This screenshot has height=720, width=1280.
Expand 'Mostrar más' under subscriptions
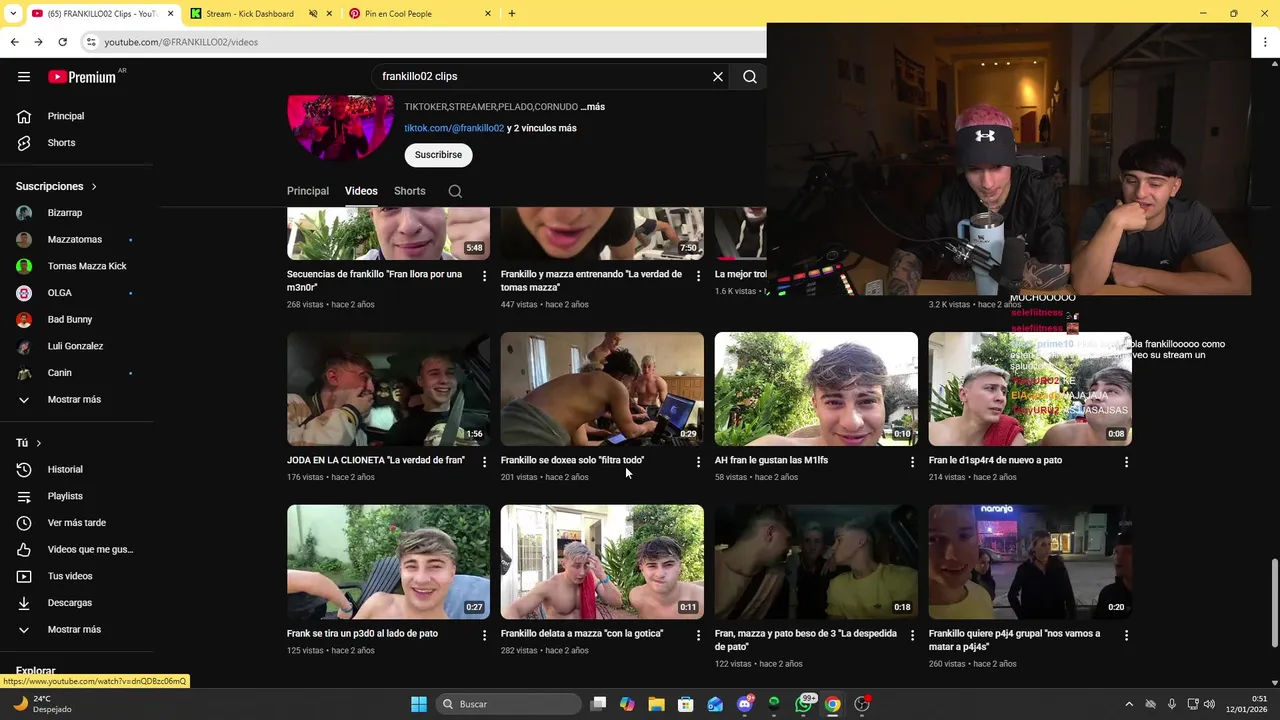76,400
